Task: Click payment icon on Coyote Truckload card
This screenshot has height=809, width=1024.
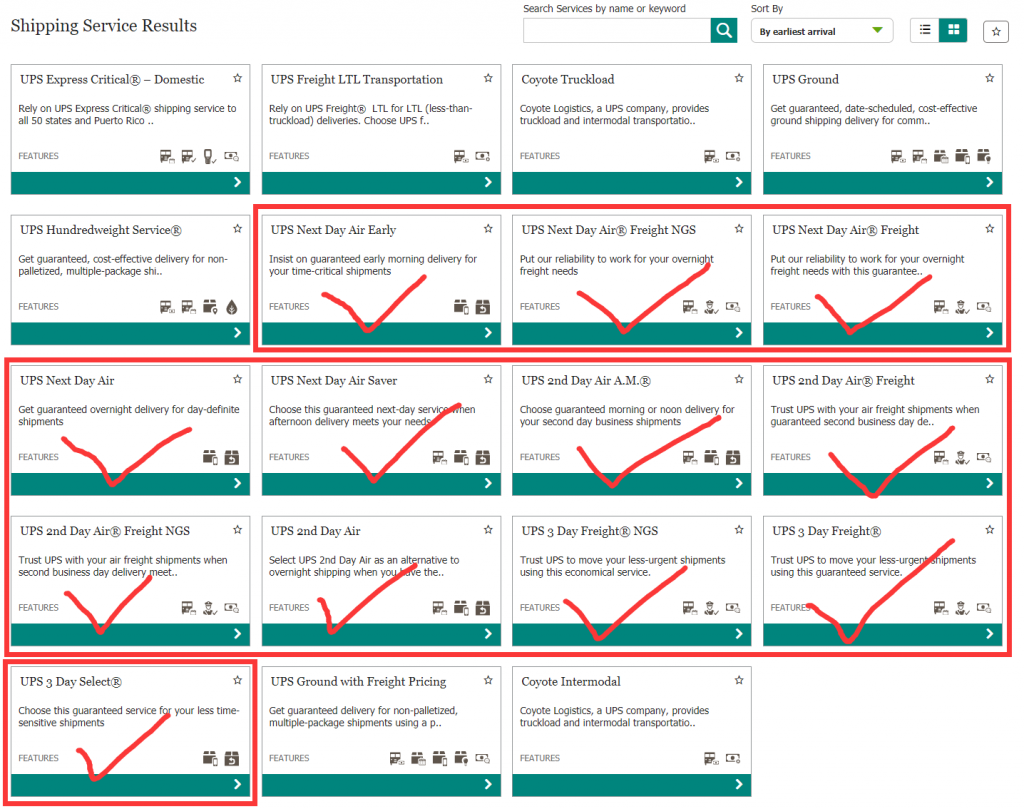Action: tap(733, 156)
